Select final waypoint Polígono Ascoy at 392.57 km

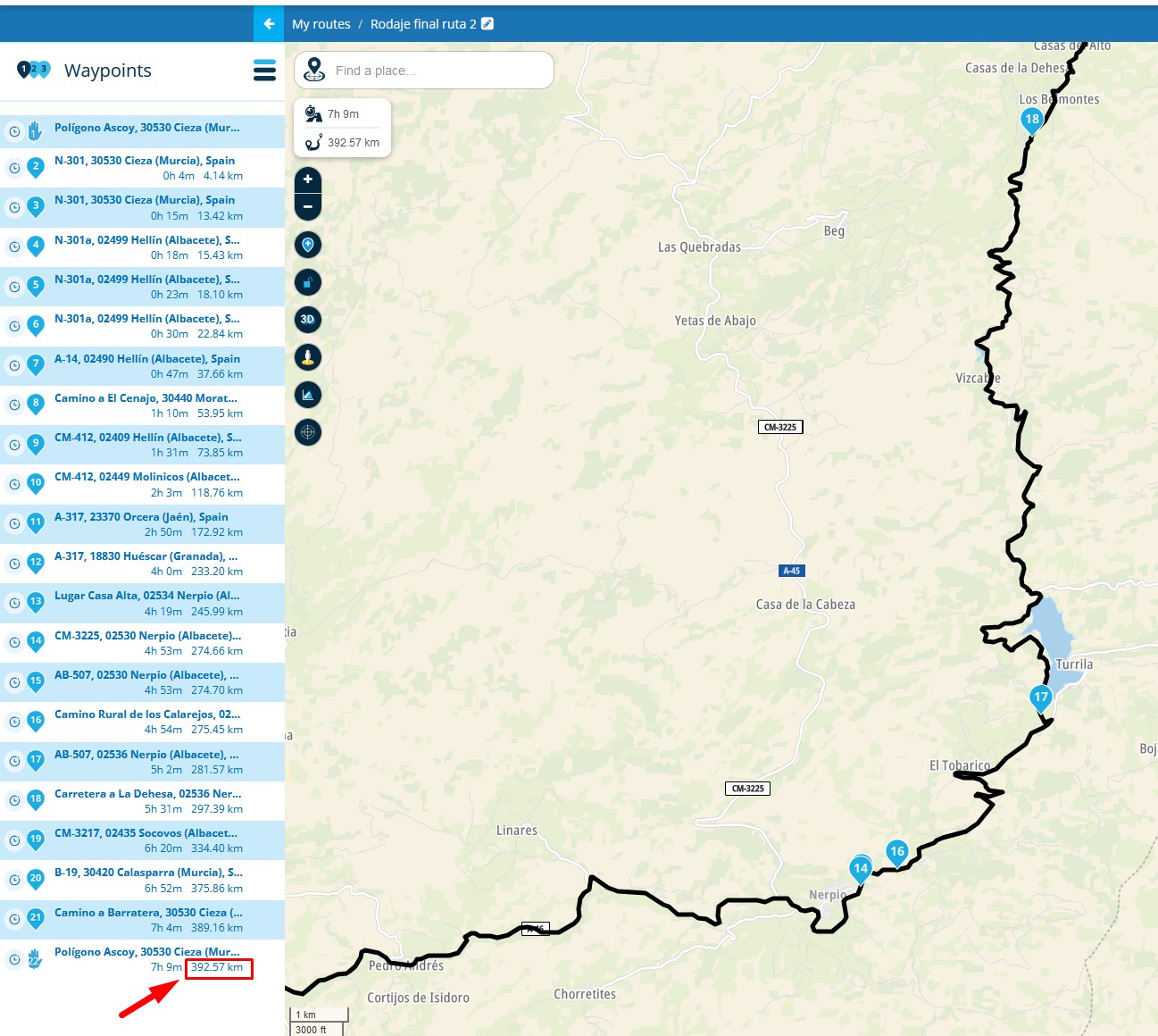click(x=142, y=959)
